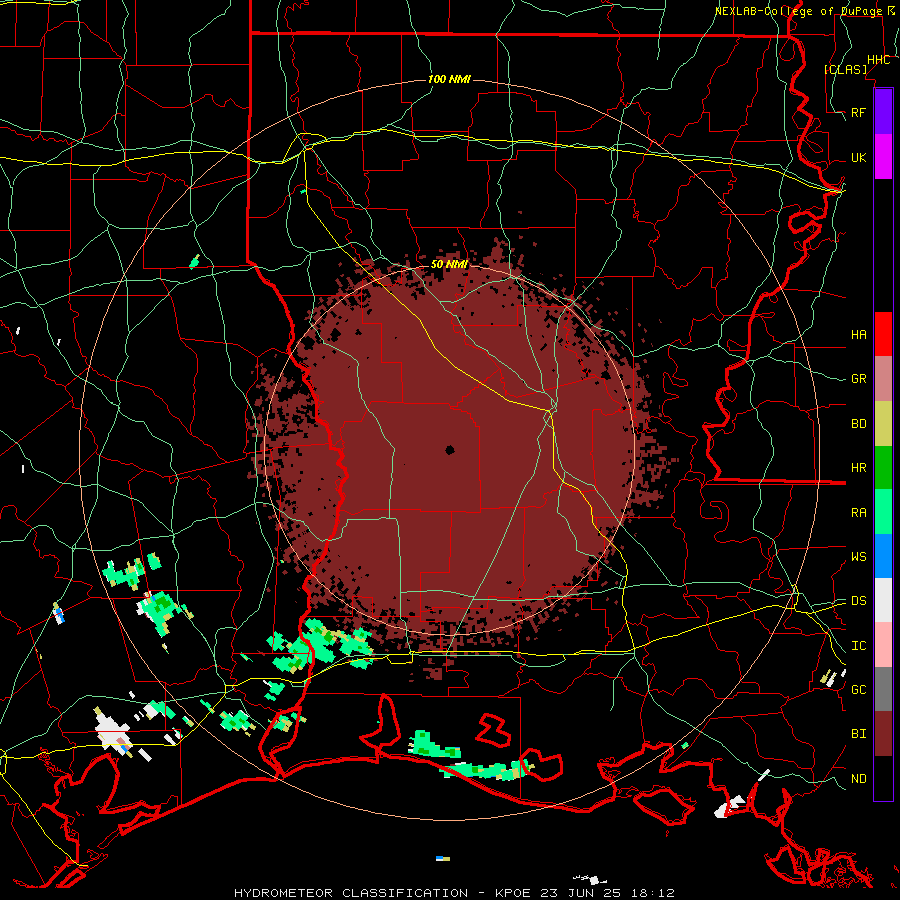Screen dimensions: 900x900
Task: Click the GR legend label
Action: (859, 379)
